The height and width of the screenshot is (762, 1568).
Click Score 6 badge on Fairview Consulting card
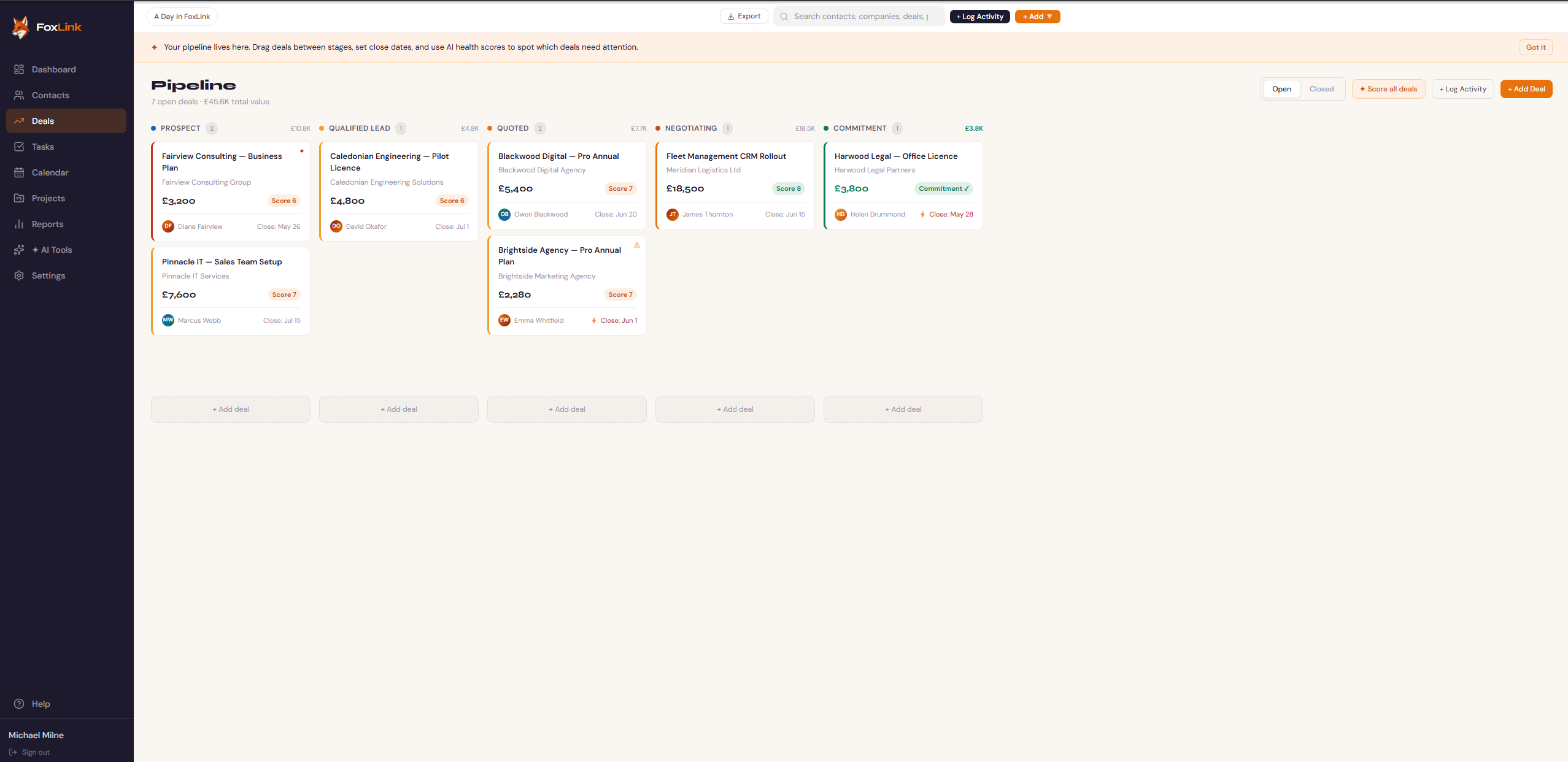coord(284,201)
